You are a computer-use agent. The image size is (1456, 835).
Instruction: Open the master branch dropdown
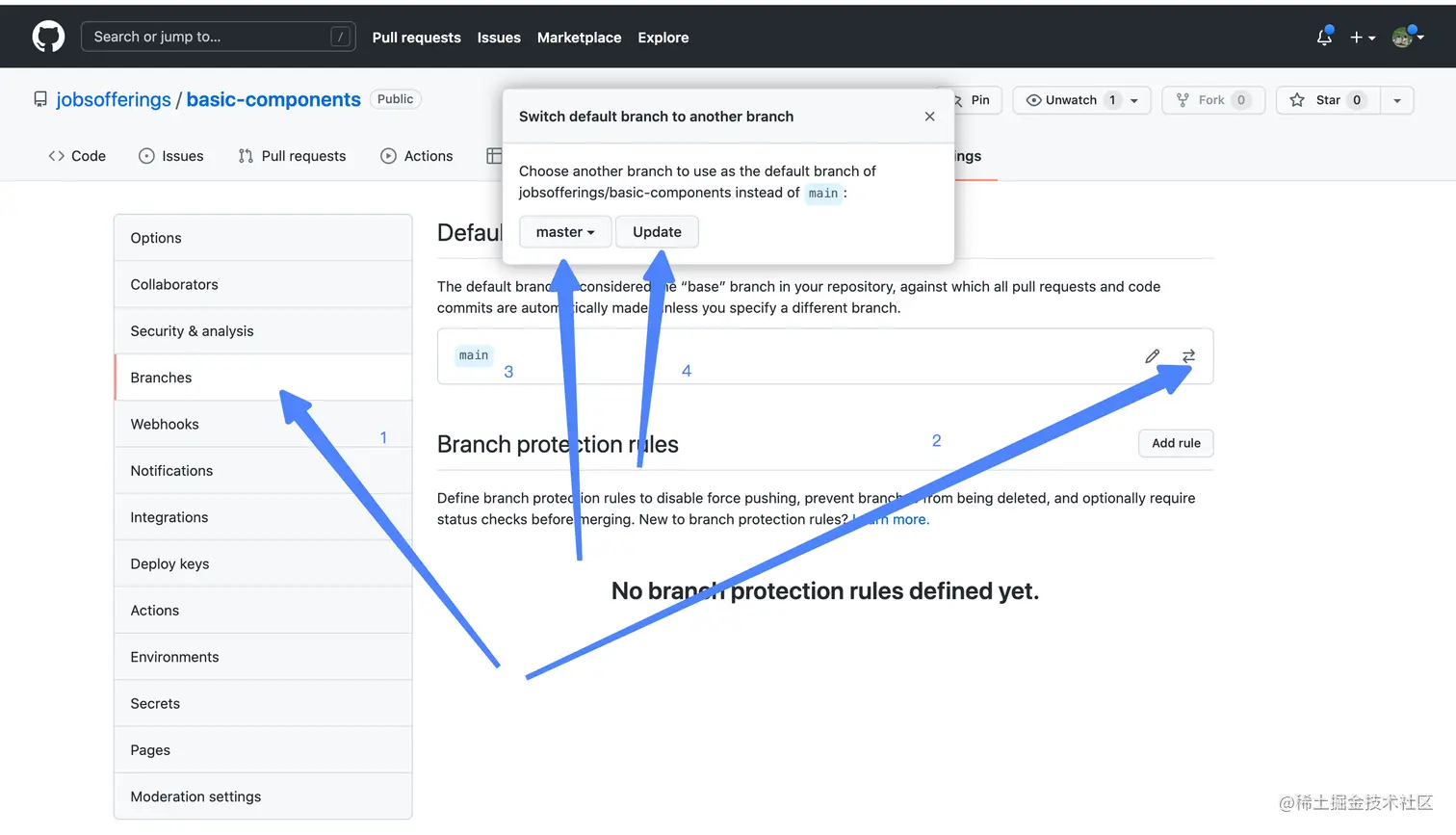[565, 232]
